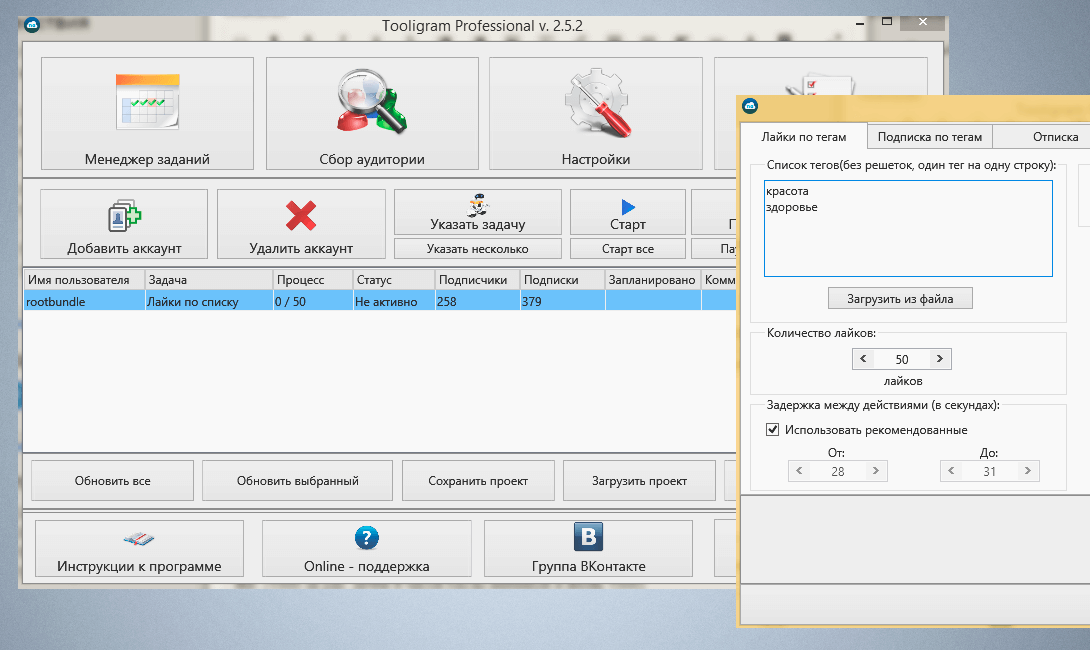Click the Старт все button

point(628,249)
